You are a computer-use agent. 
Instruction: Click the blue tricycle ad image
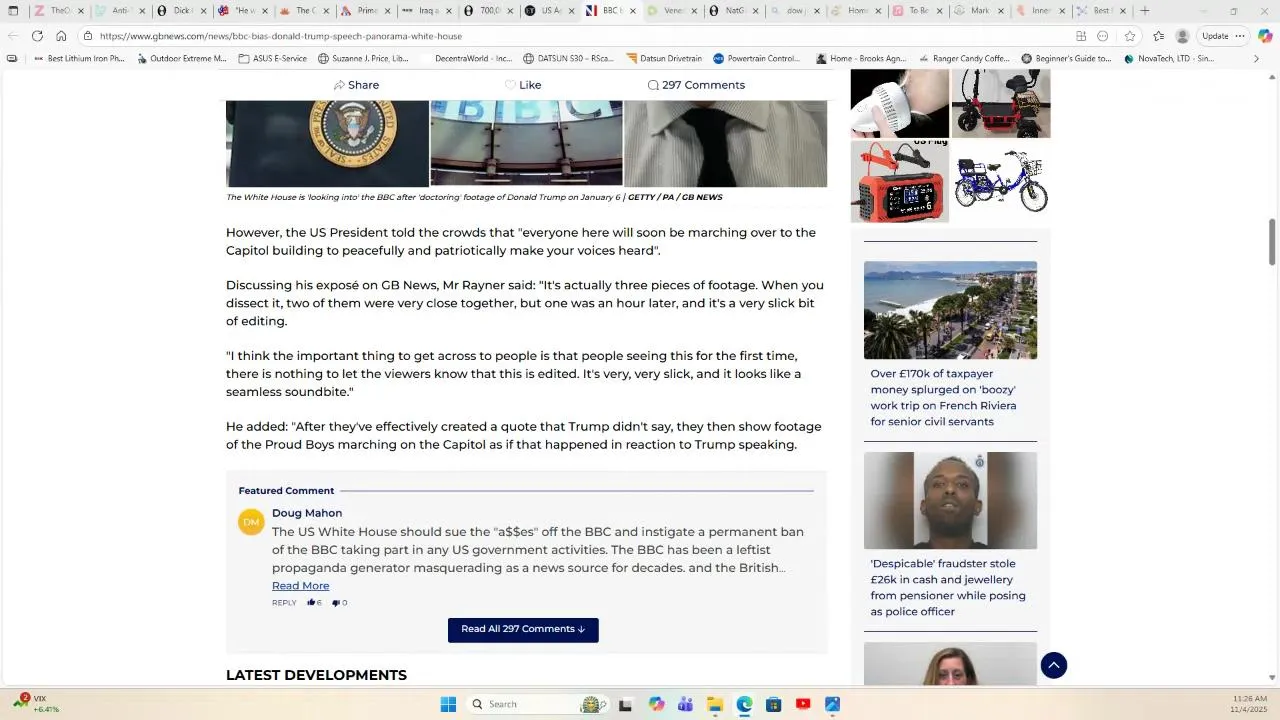click(1001, 181)
